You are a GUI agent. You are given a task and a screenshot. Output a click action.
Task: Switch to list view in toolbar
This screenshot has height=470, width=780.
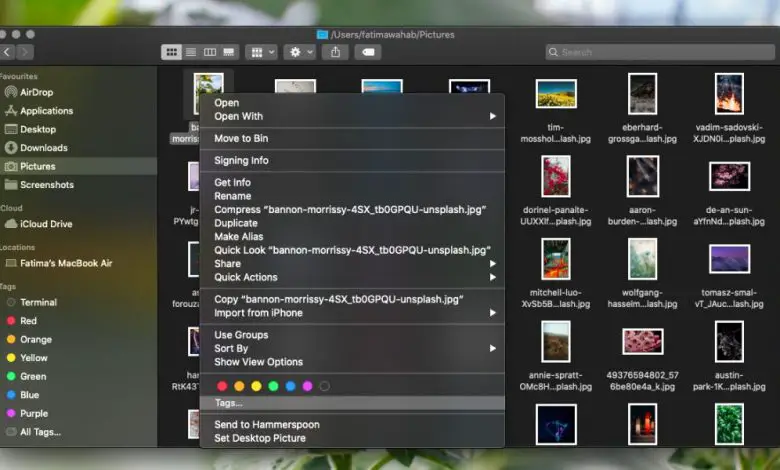point(190,51)
